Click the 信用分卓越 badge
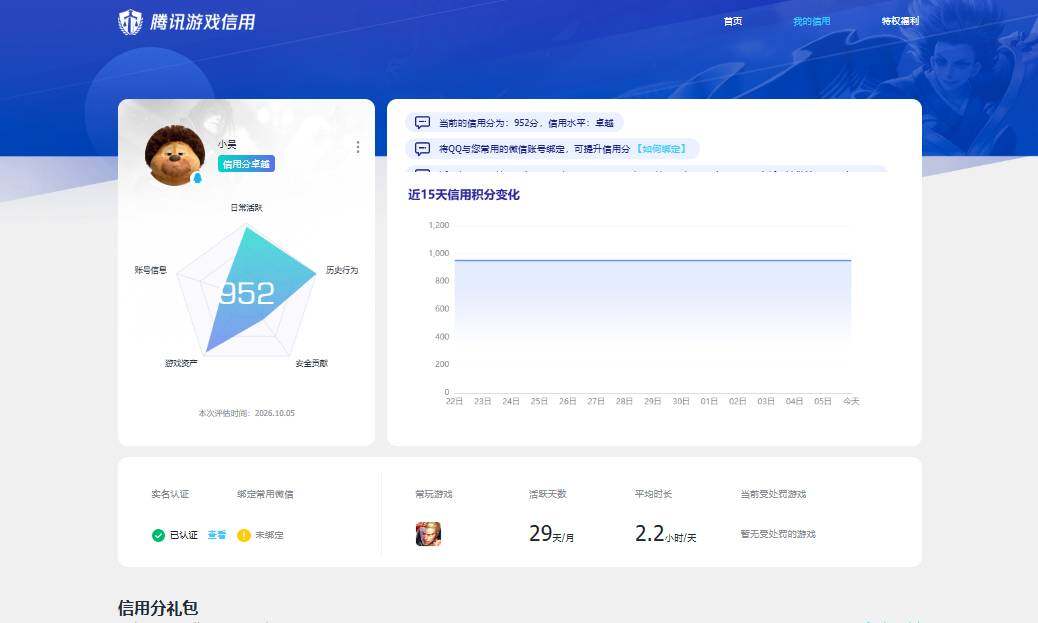This screenshot has width=1038, height=623. [246, 164]
